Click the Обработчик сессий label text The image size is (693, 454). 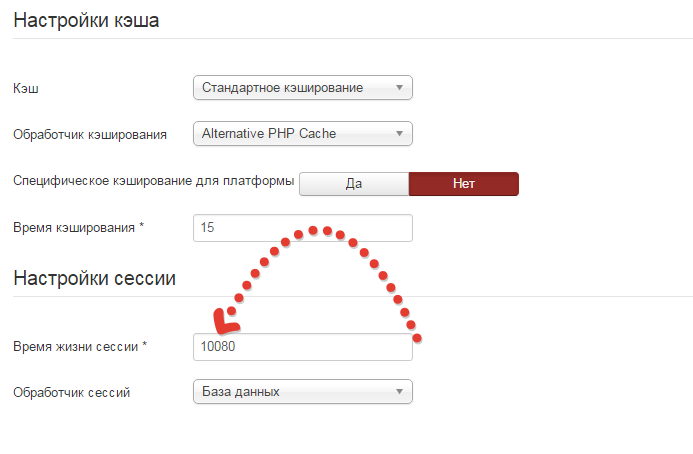click(72, 392)
